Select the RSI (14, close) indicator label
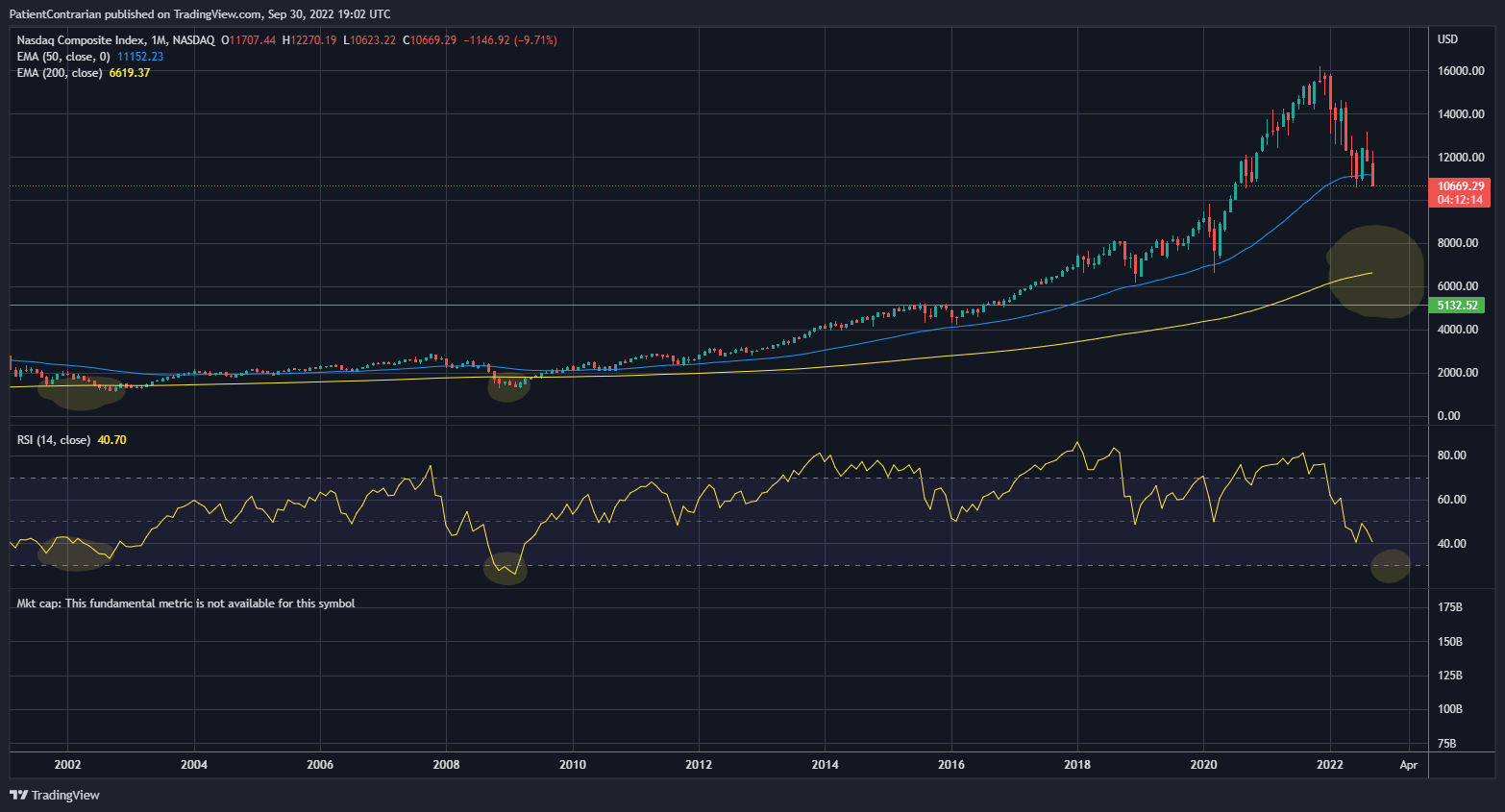1505x812 pixels. [54, 440]
